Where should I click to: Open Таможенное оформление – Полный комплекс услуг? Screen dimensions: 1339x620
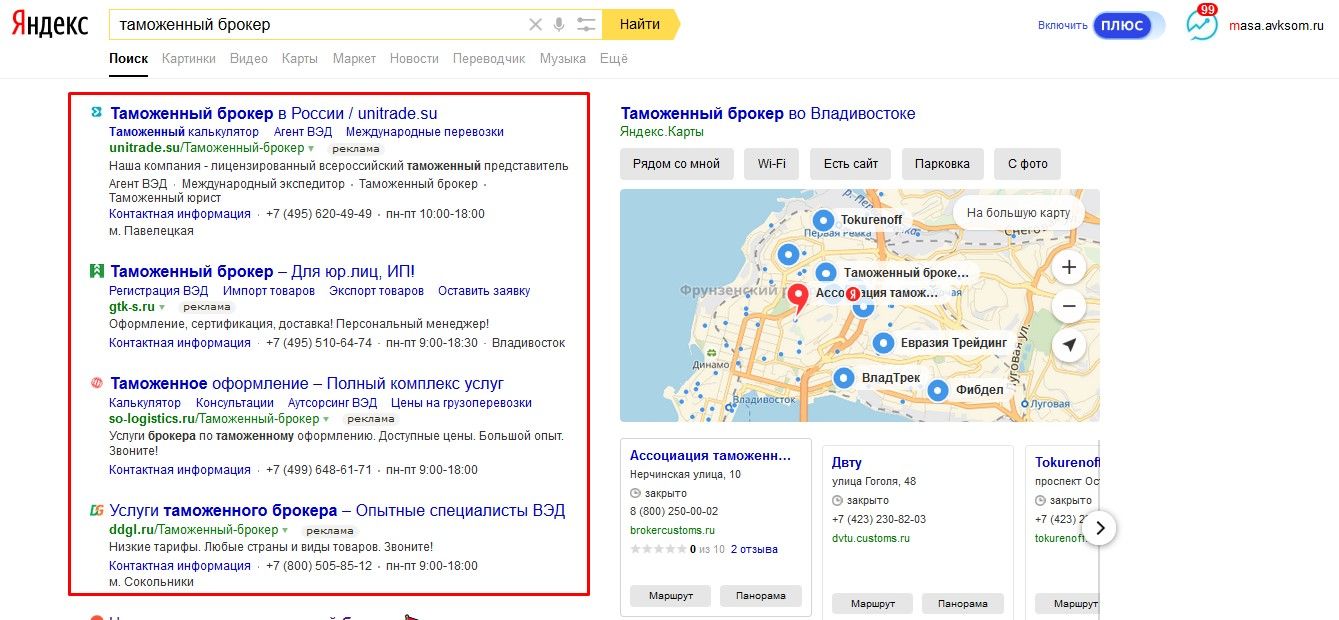coord(307,384)
